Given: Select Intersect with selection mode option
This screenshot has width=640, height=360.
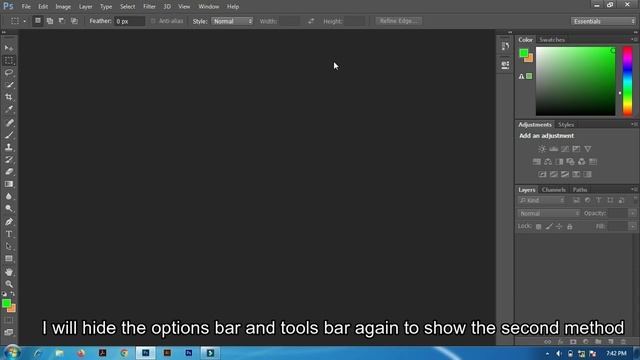Looking at the screenshot, I should click(x=74, y=21).
